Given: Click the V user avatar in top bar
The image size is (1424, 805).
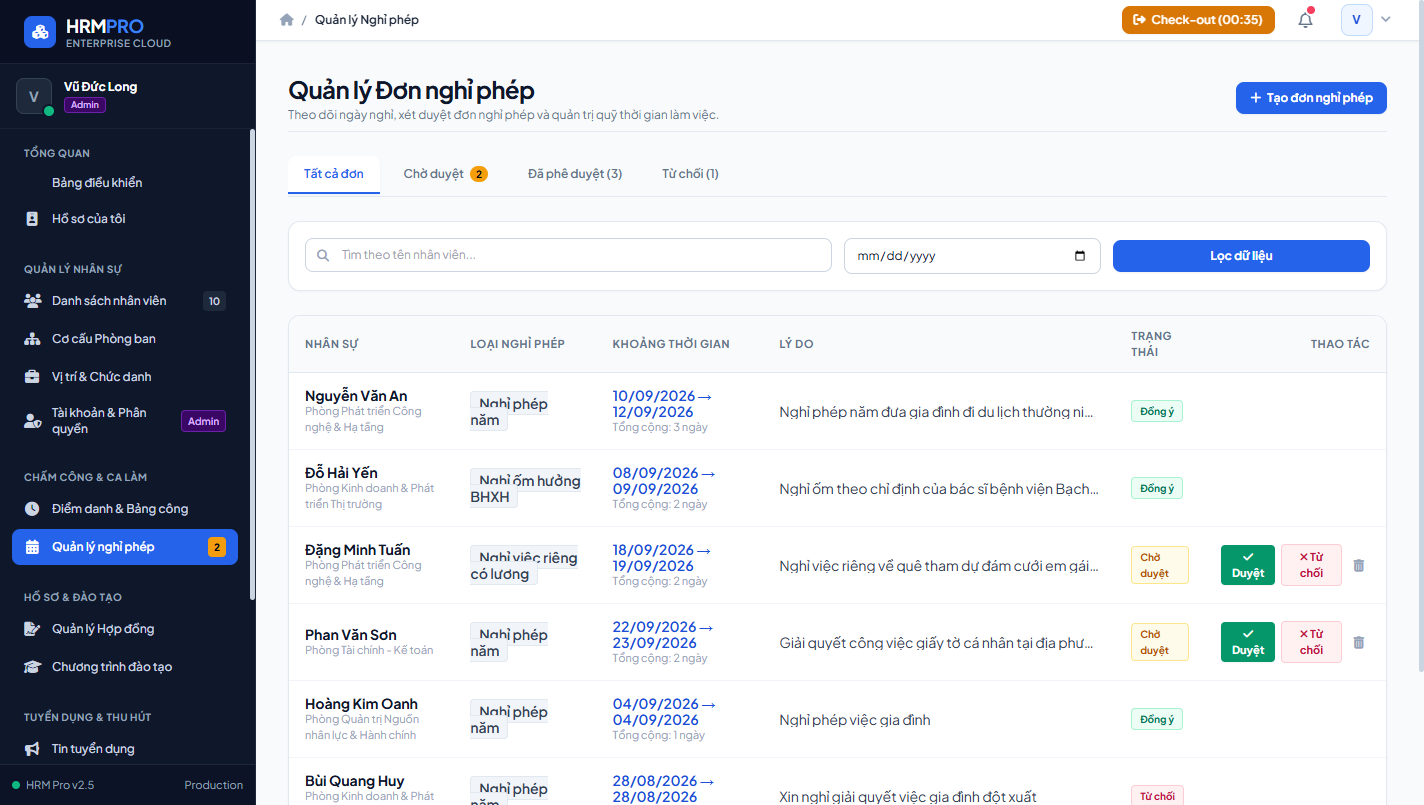Looking at the screenshot, I should point(1356,20).
